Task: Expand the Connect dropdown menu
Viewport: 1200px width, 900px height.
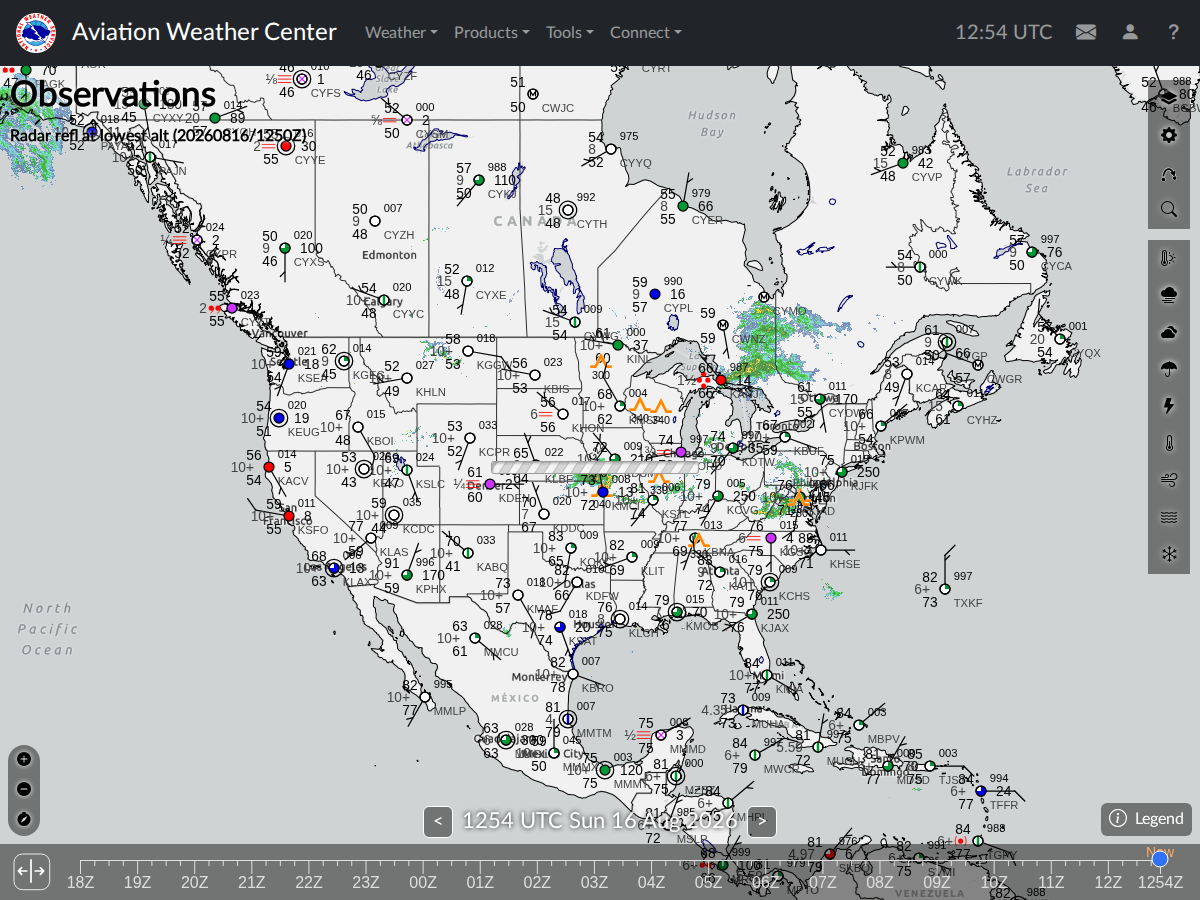Action: [x=645, y=32]
